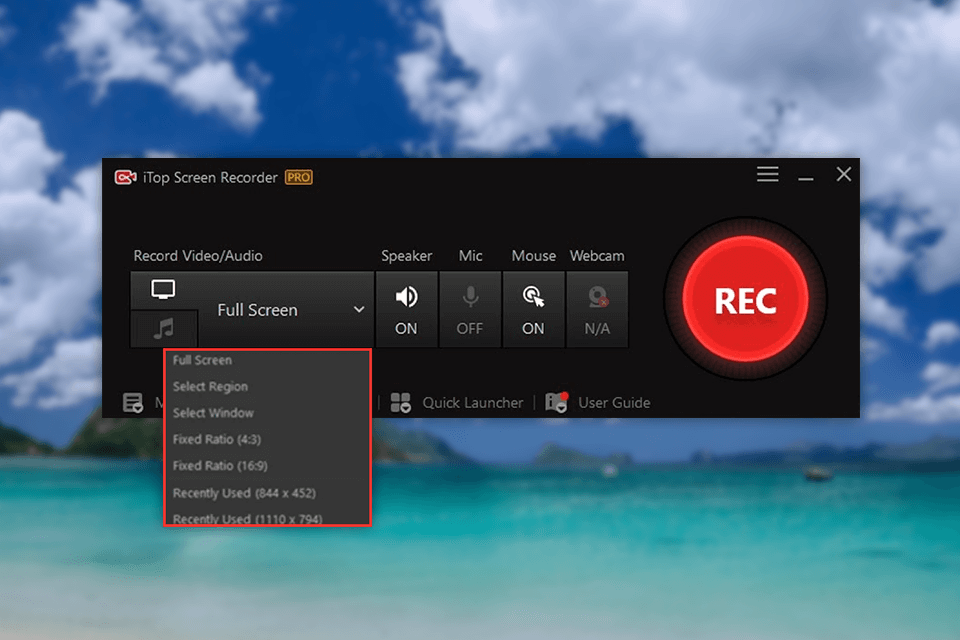Choose Select Region from the menu

pyautogui.click(x=211, y=386)
